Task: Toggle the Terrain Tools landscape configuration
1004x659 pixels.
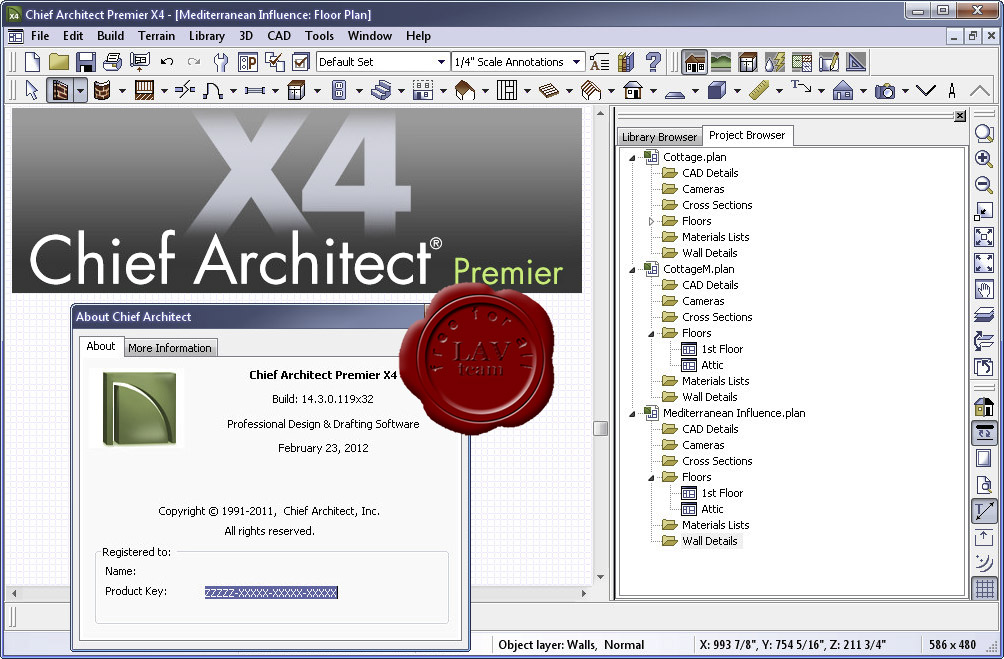Action: (721, 62)
